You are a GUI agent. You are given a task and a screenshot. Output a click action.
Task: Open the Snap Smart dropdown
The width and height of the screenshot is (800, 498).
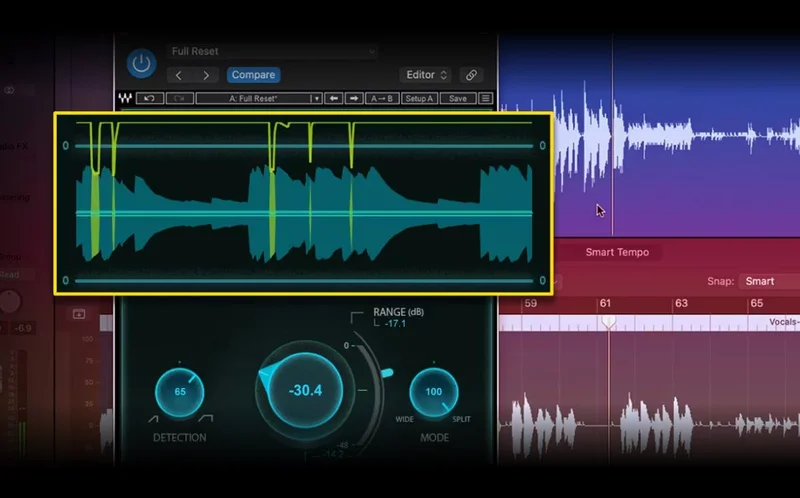pyautogui.click(x=771, y=281)
